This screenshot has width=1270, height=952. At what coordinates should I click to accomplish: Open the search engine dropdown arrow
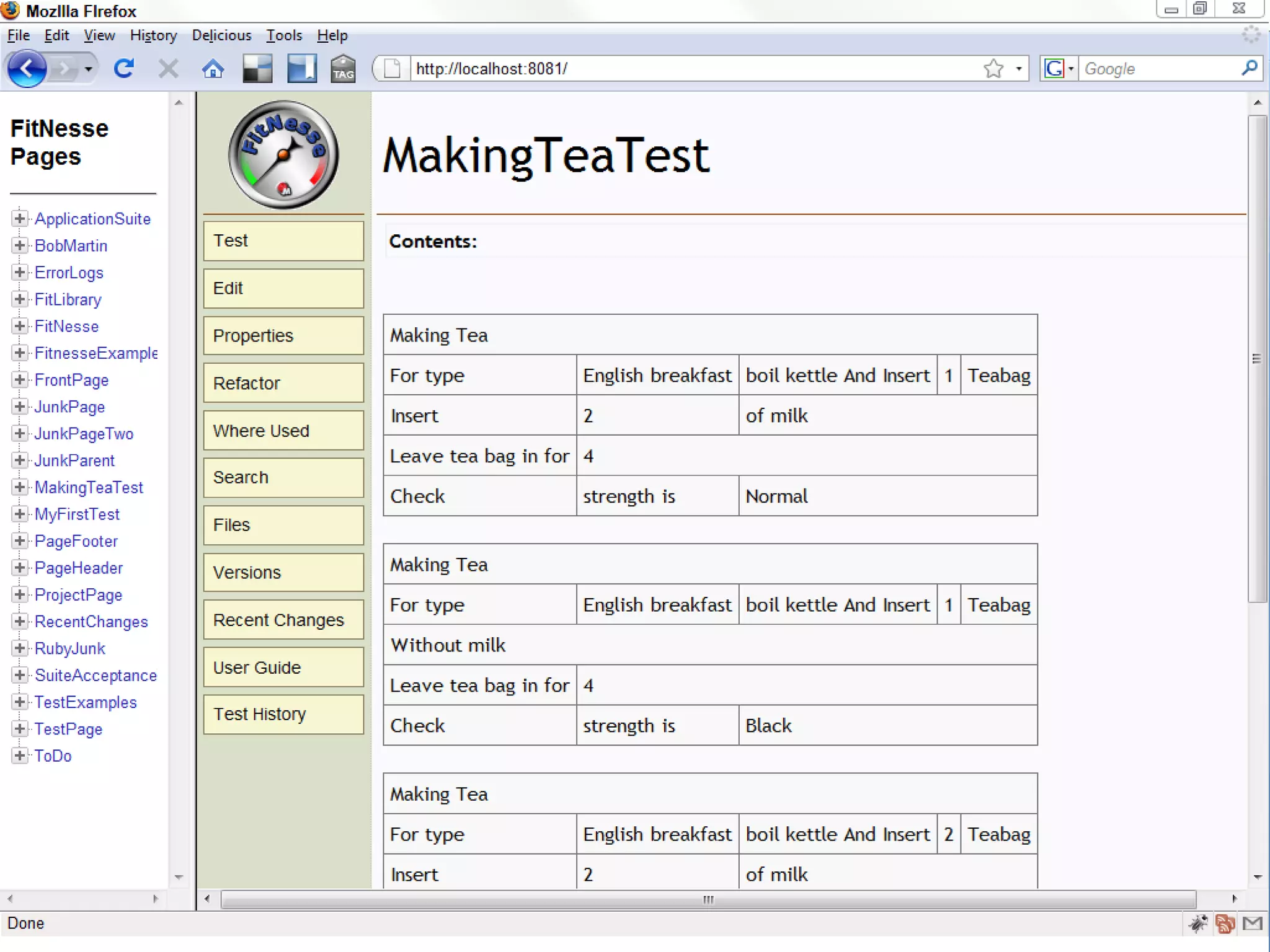(x=1071, y=68)
